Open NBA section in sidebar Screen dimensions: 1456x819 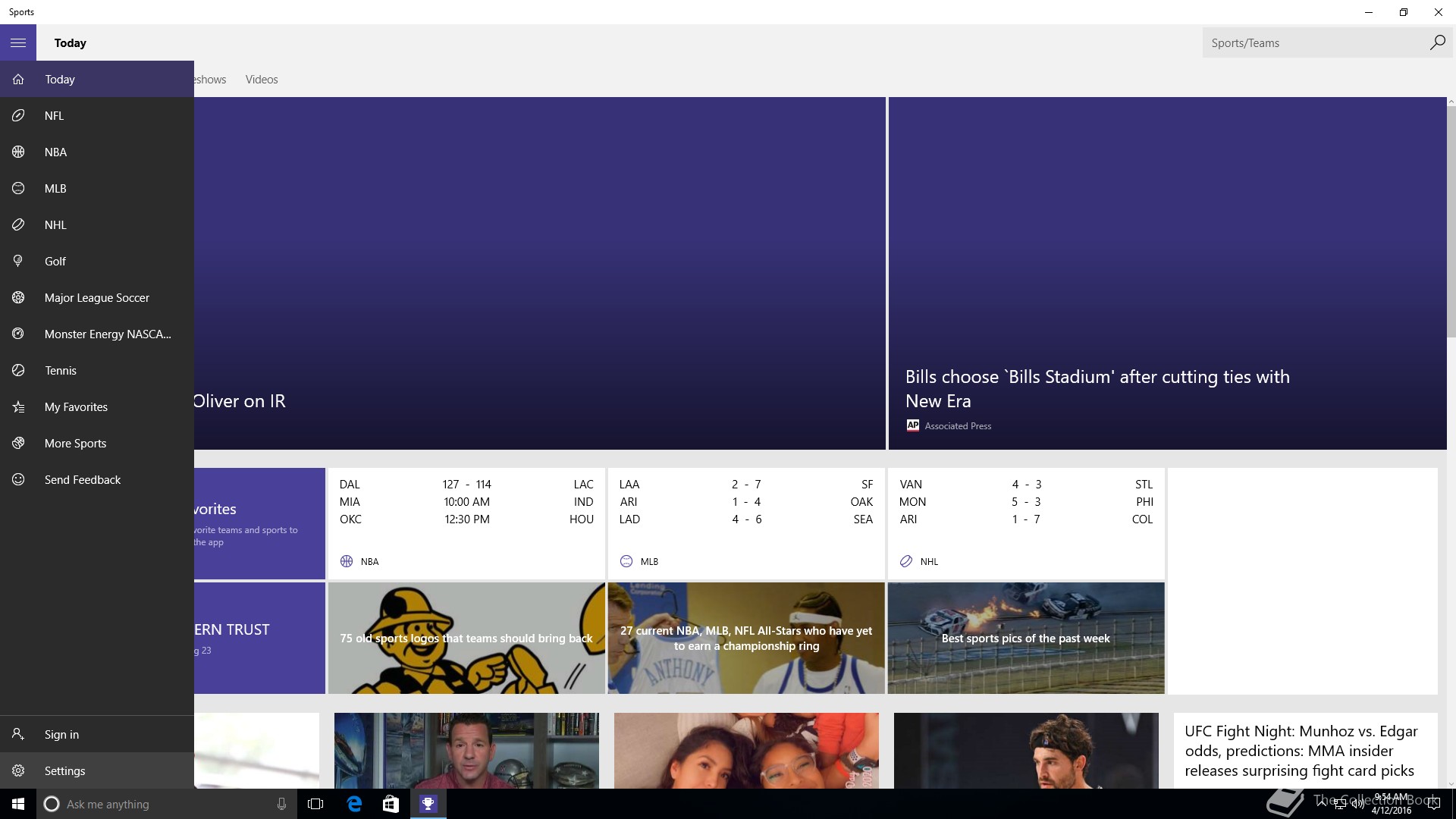pos(97,152)
